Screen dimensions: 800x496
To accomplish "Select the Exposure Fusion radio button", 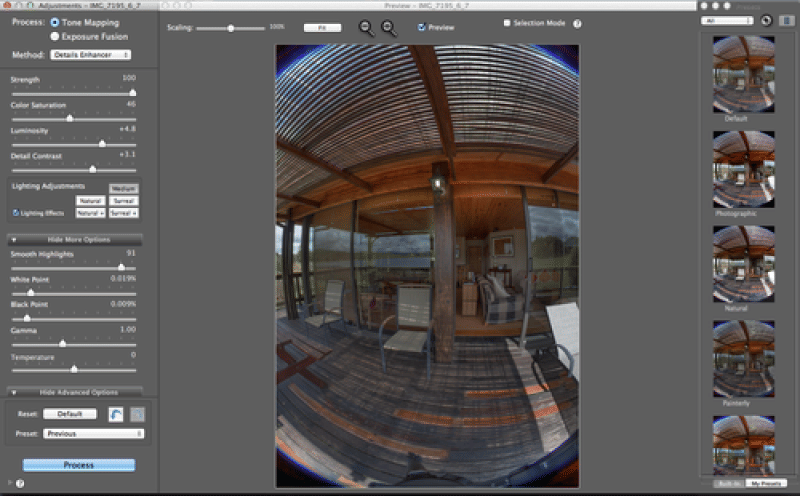I will (54, 36).
